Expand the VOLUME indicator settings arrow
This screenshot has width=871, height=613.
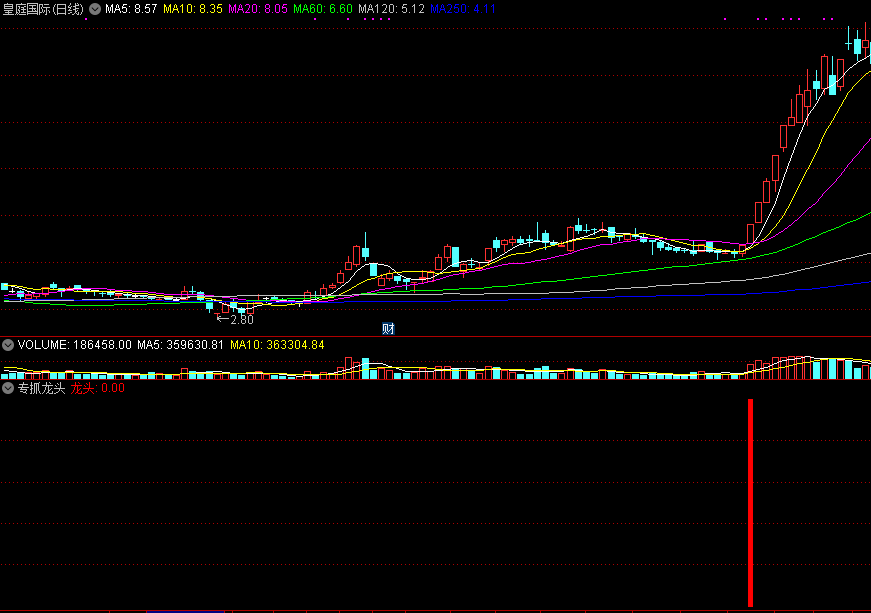pyautogui.click(x=8, y=345)
